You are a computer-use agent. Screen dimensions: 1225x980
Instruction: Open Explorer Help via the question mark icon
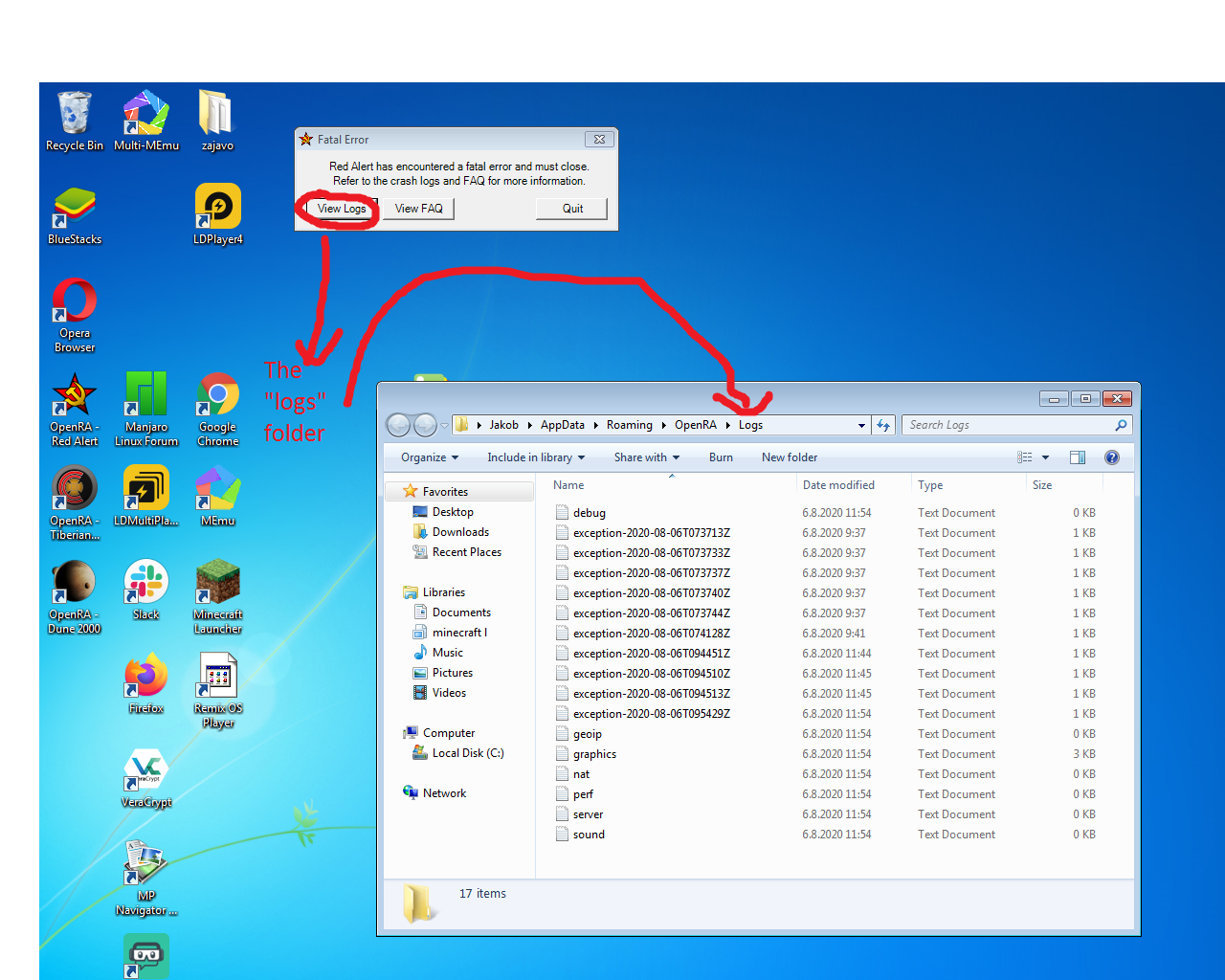tap(1111, 457)
